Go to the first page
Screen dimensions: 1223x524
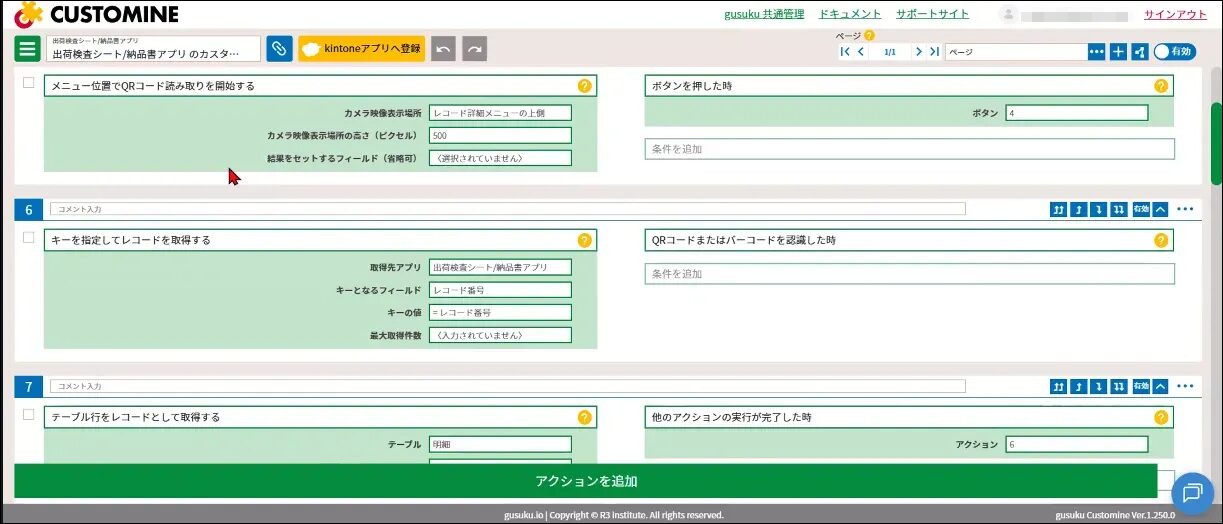[x=845, y=52]
